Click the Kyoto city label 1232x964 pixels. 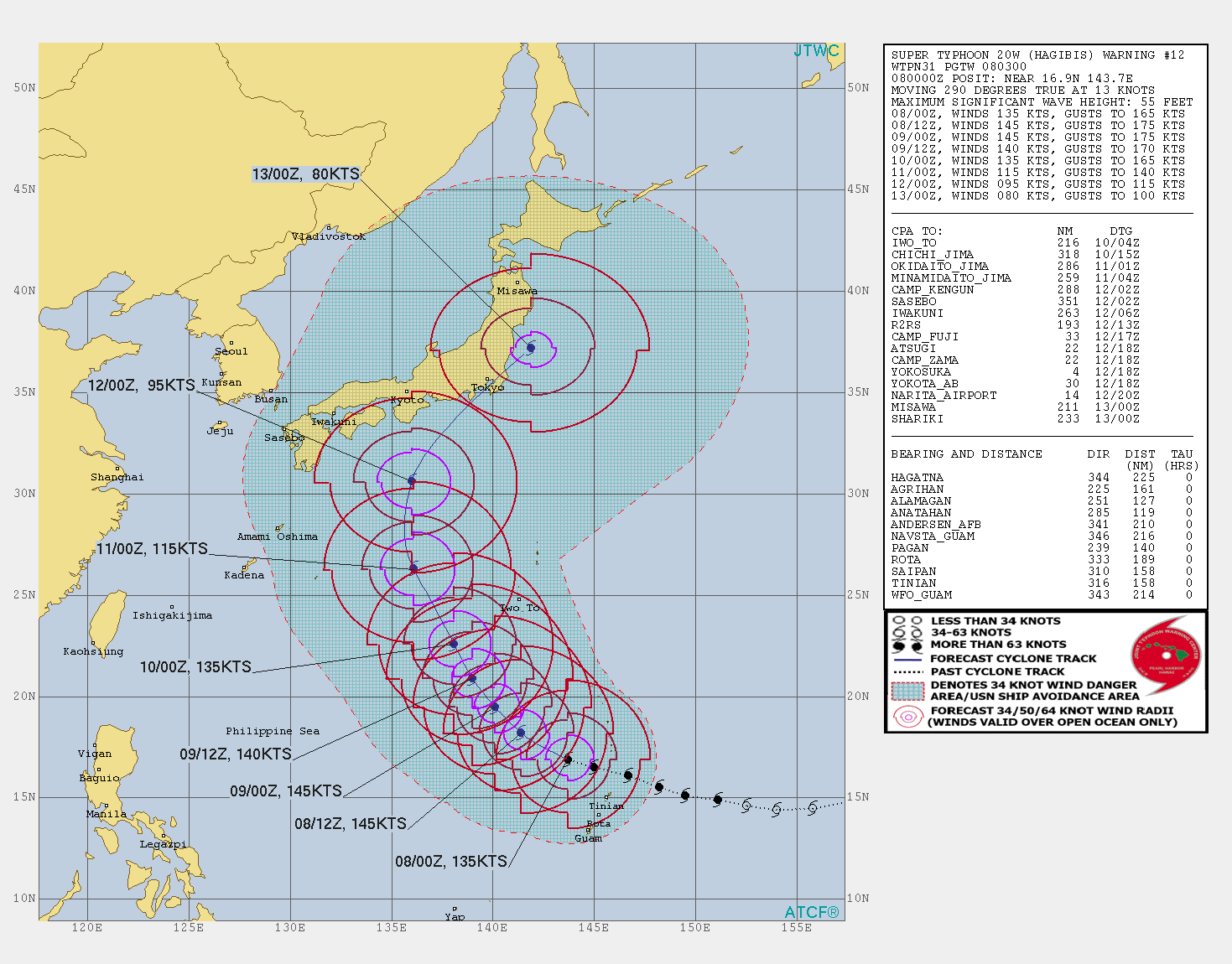click(x=408, y=400)
